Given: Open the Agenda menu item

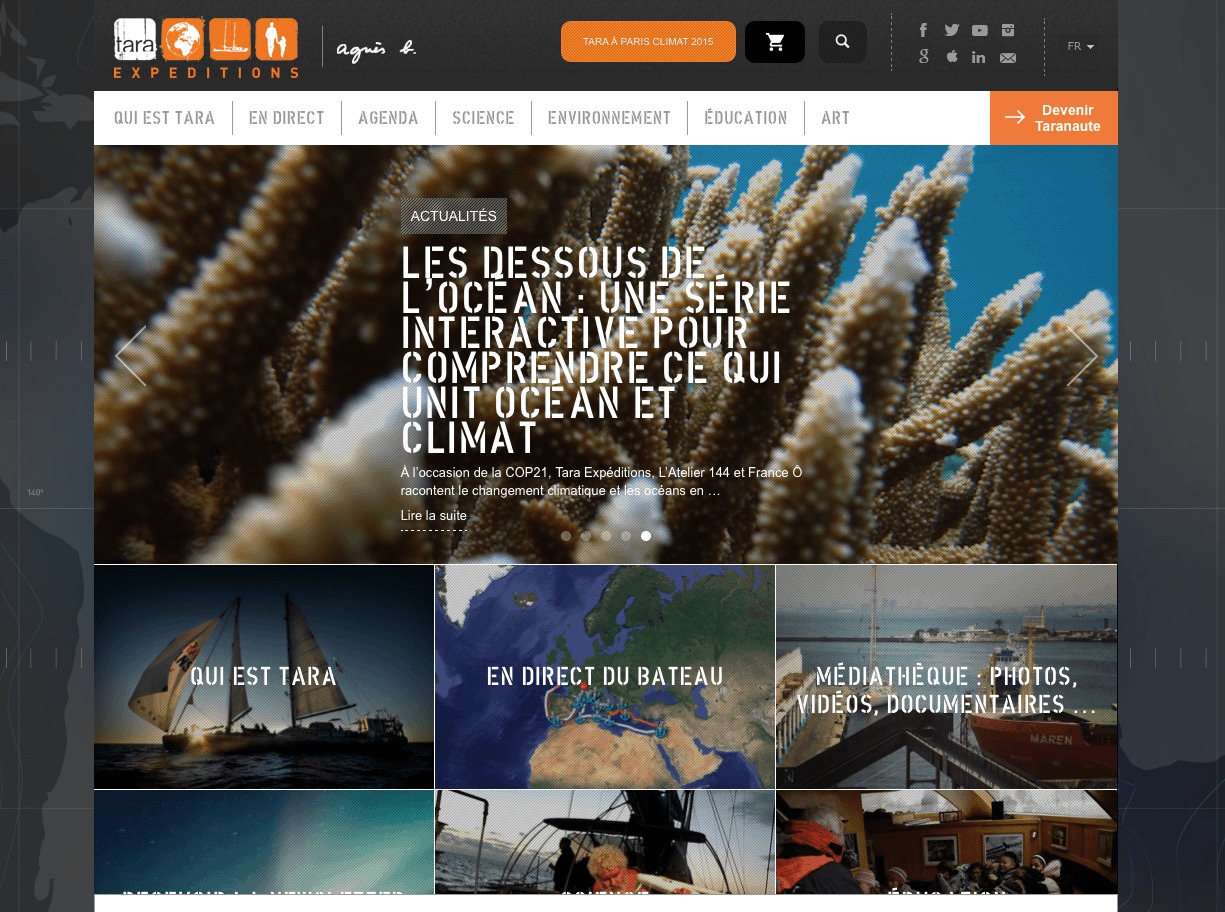Looking at the screenshot, I should pos(388,118).
